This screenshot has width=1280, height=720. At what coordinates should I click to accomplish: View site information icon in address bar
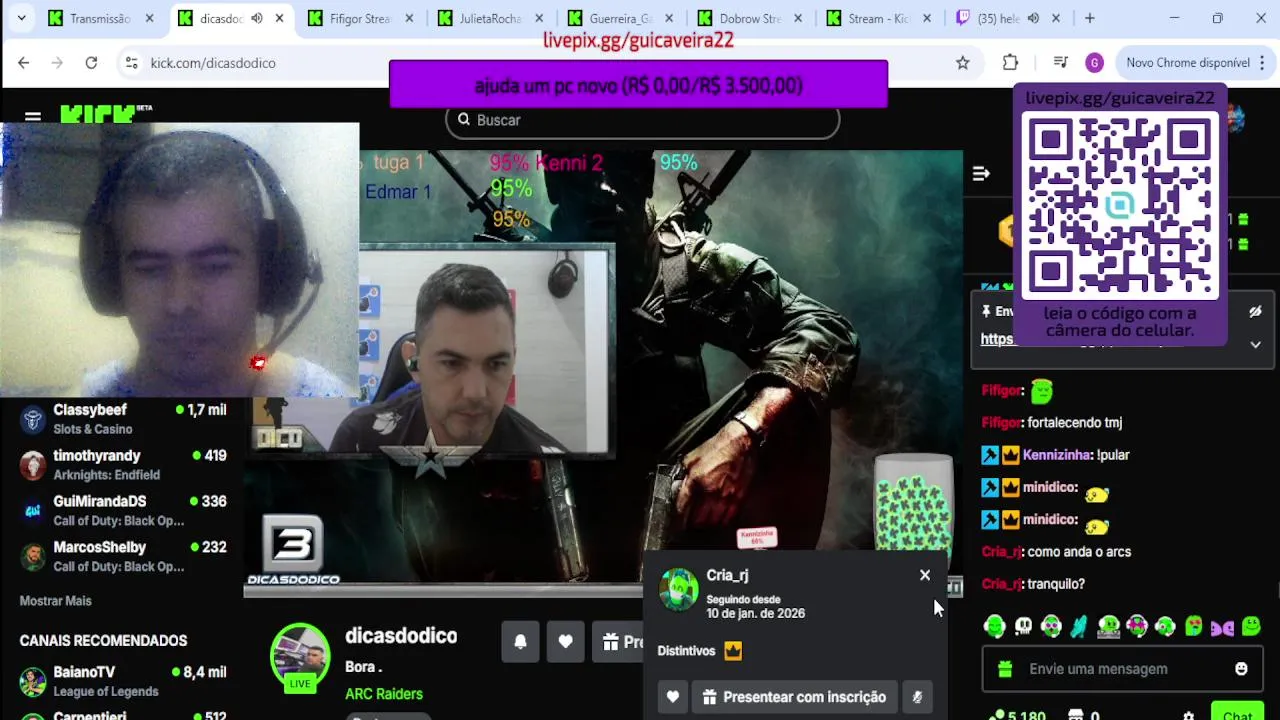(x=130, y=62)
